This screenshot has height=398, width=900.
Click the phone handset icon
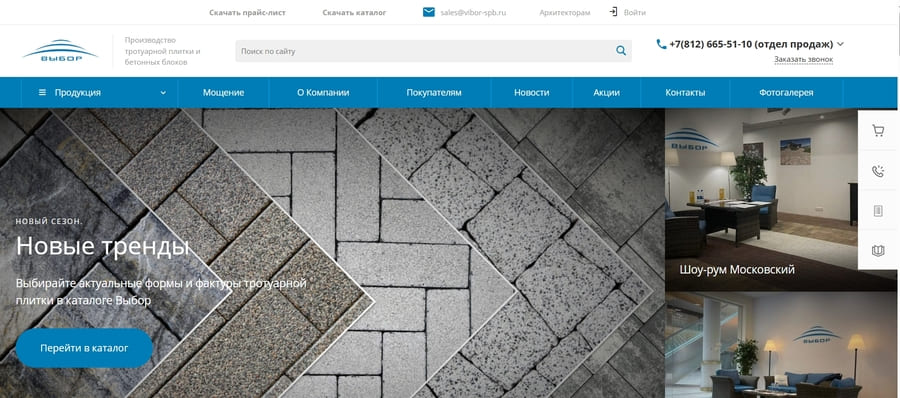[x=661, y=44]
